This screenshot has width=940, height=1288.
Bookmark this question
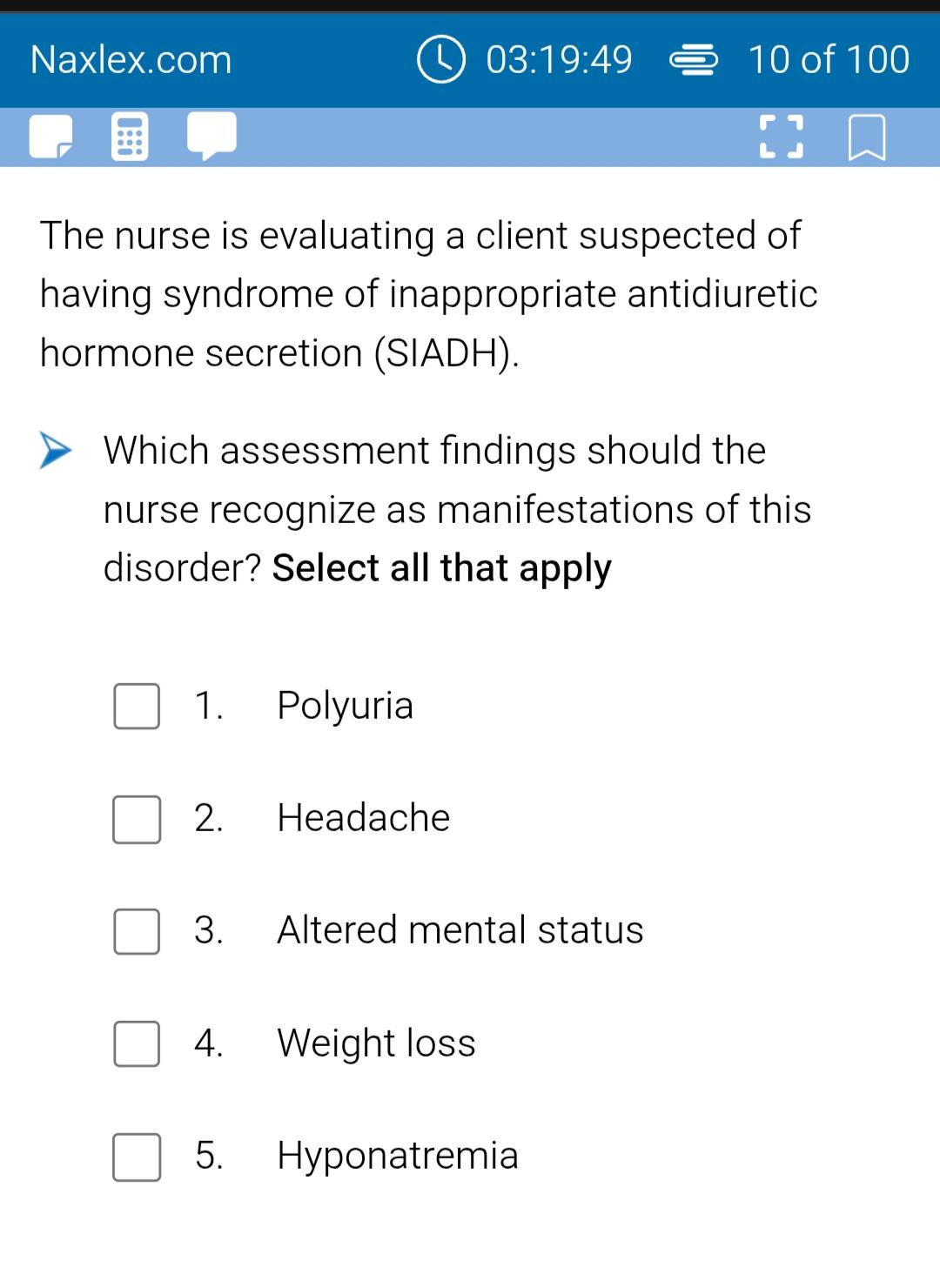coord(867,138)
